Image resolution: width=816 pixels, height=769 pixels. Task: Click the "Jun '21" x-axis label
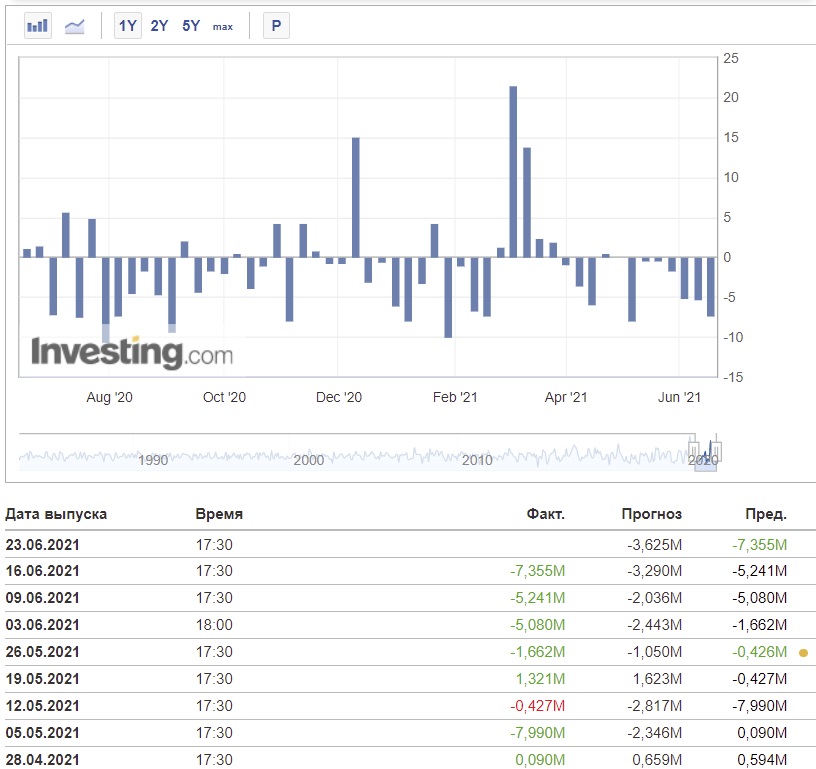(x=679, y=398)
